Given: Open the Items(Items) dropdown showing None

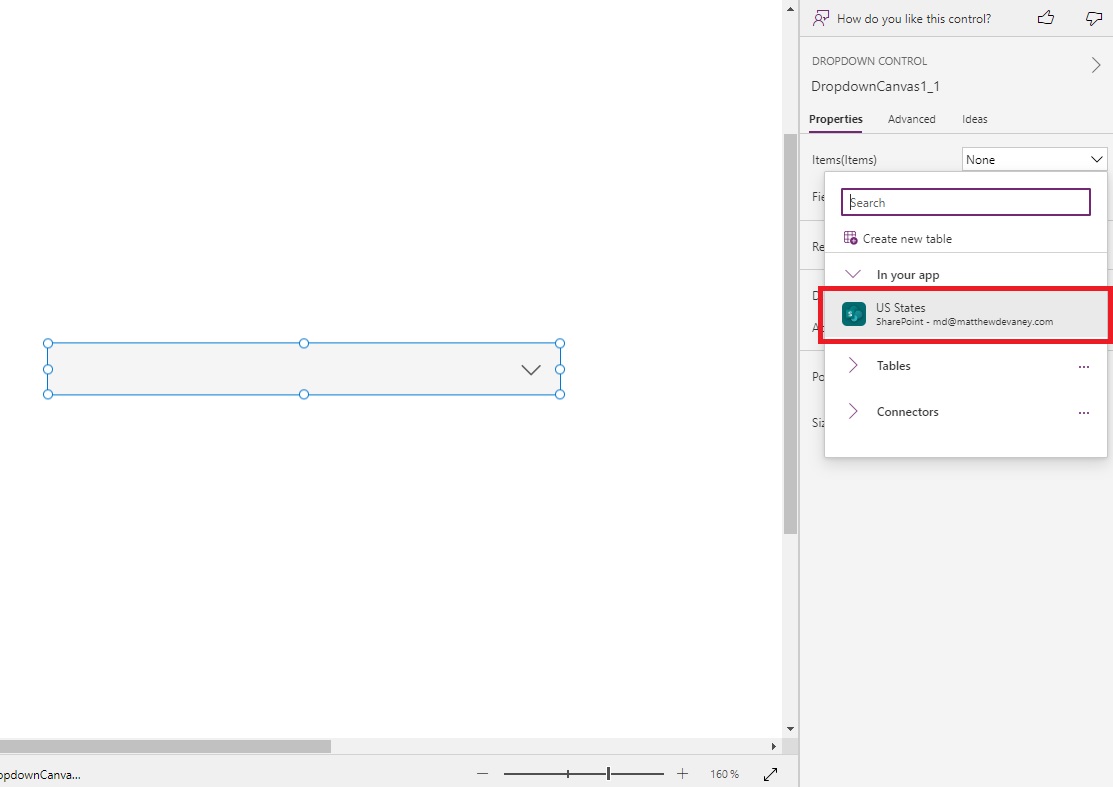Looking at the screenshot, I should point(1034,159).
